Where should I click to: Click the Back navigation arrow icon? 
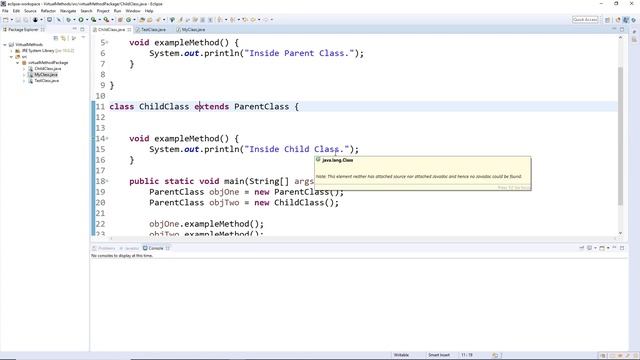[252, 20]
